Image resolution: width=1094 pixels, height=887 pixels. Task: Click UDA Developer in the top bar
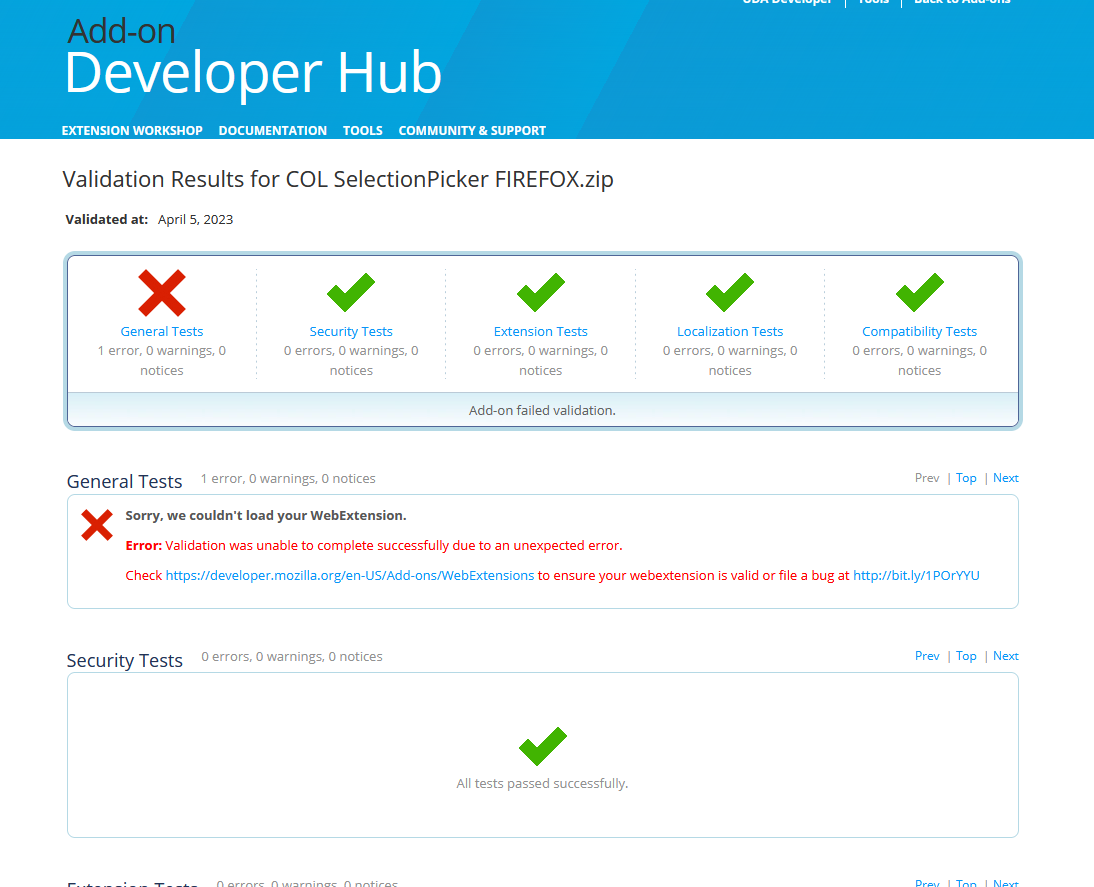787,3
